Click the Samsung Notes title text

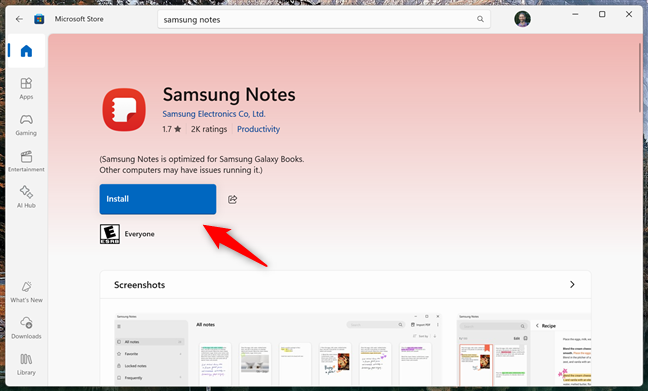229,95
